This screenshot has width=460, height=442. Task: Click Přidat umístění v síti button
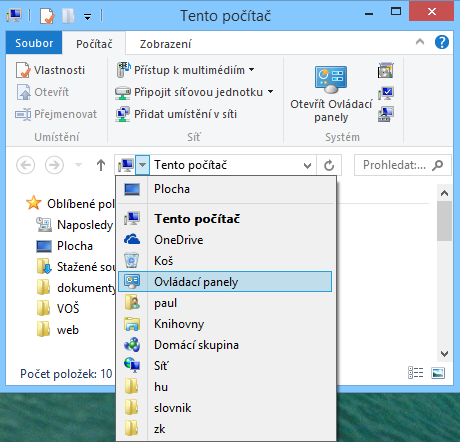pyautogui.click(x=176, y=114)
